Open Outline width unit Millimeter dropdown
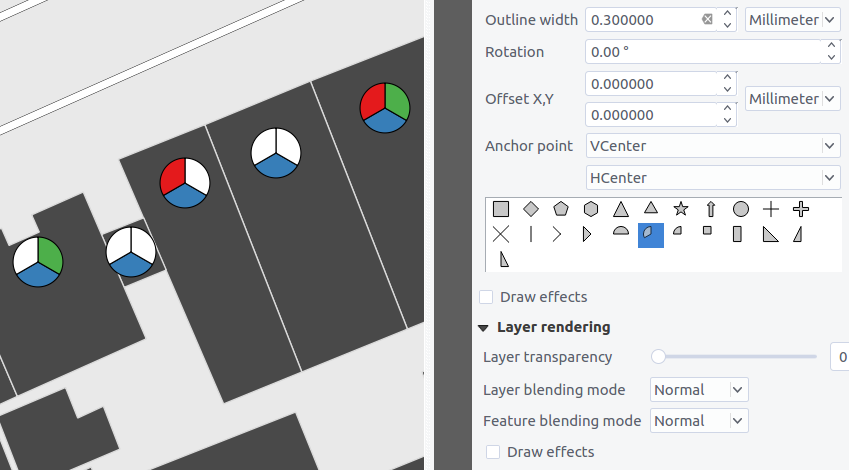This screenshot has height=470, width=849. (x=792, y=20)
